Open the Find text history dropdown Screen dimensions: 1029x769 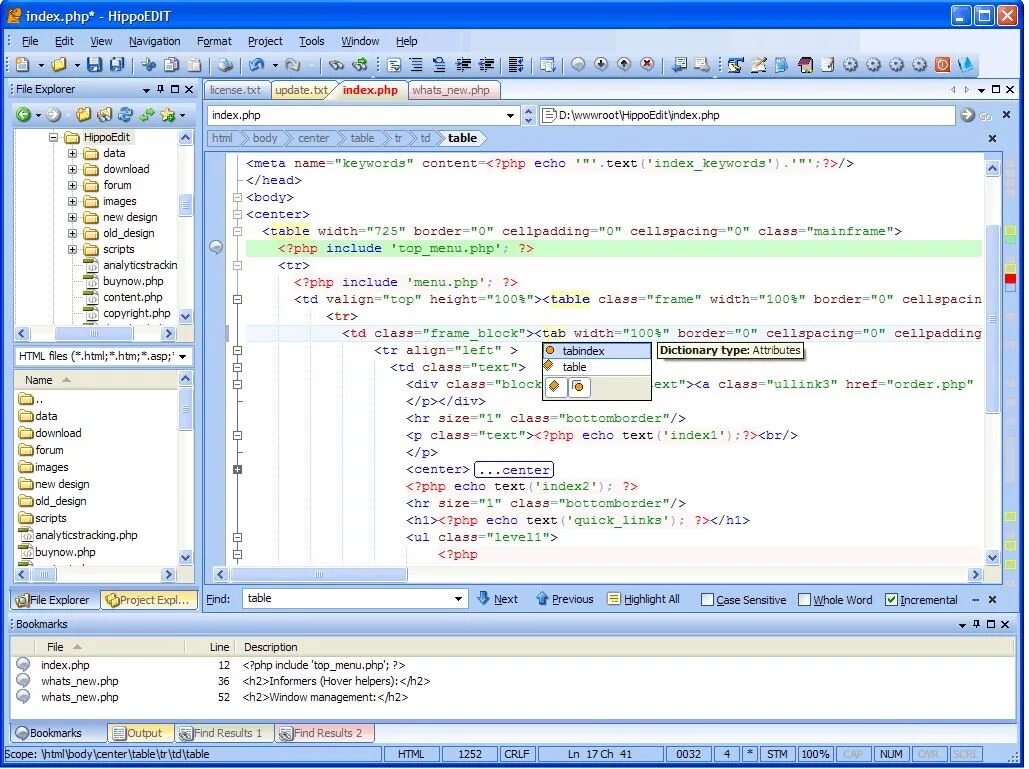[x=458, y=598]
